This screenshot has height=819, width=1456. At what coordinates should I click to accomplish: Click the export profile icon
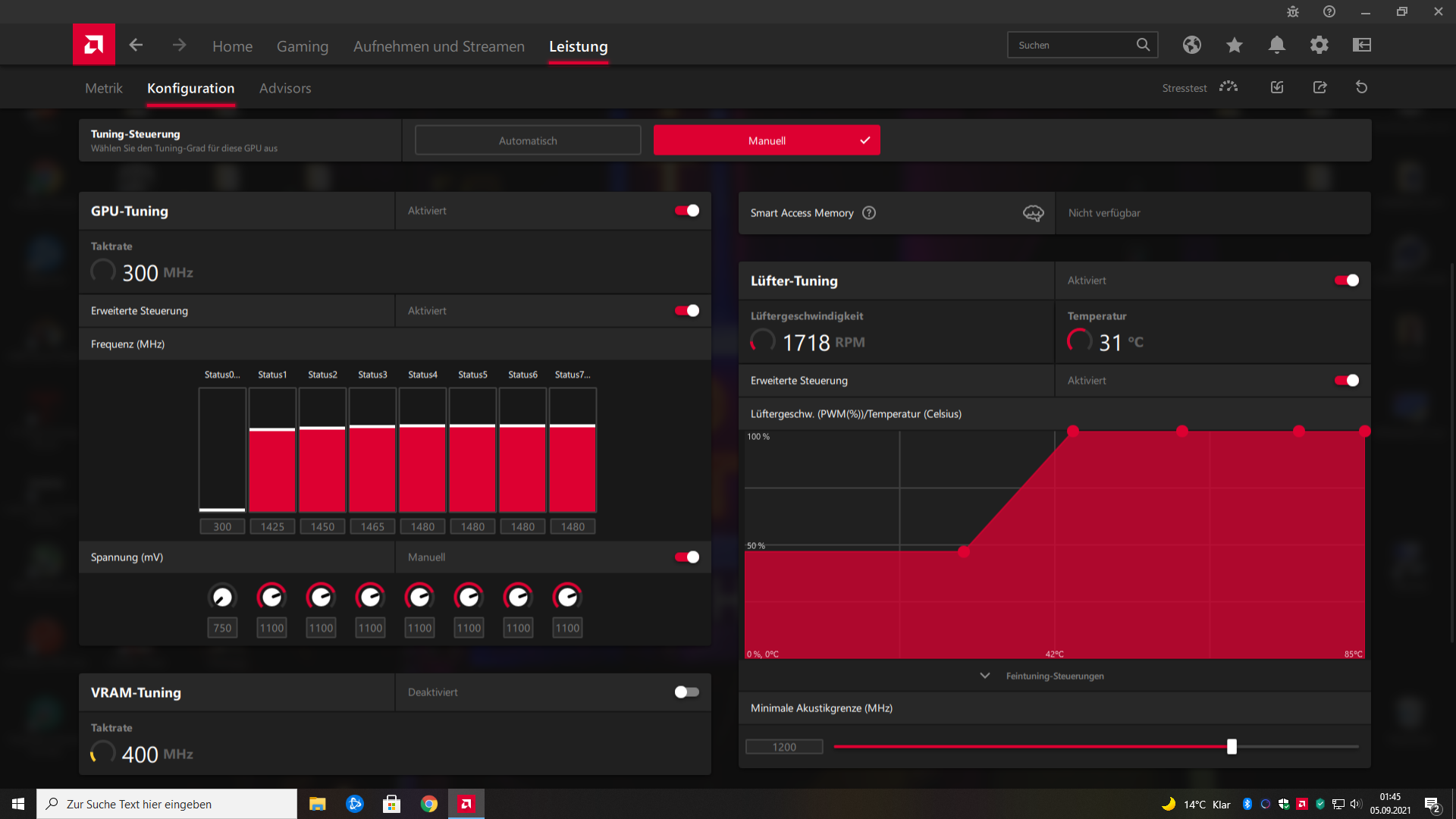(1319, 87)
